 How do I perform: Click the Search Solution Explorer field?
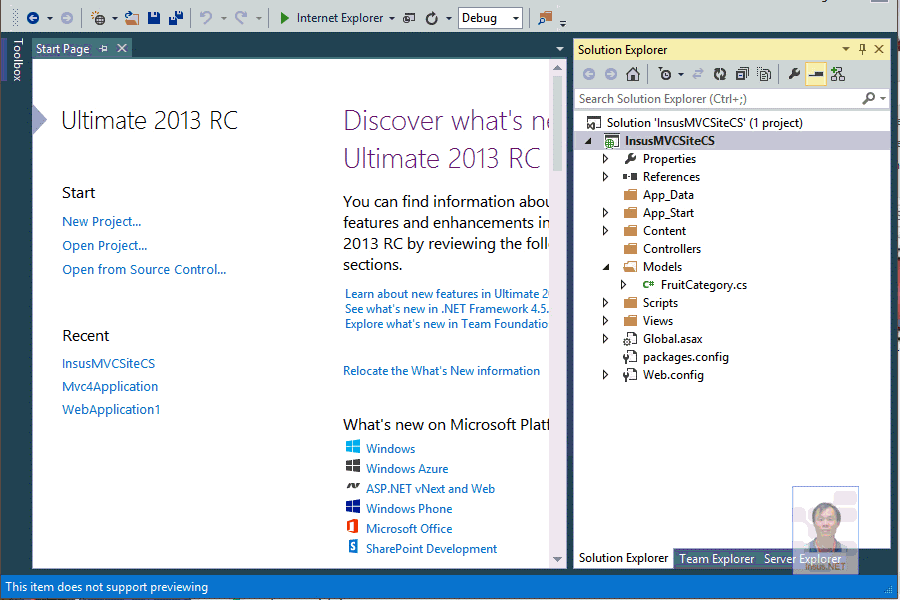[717, 99]
